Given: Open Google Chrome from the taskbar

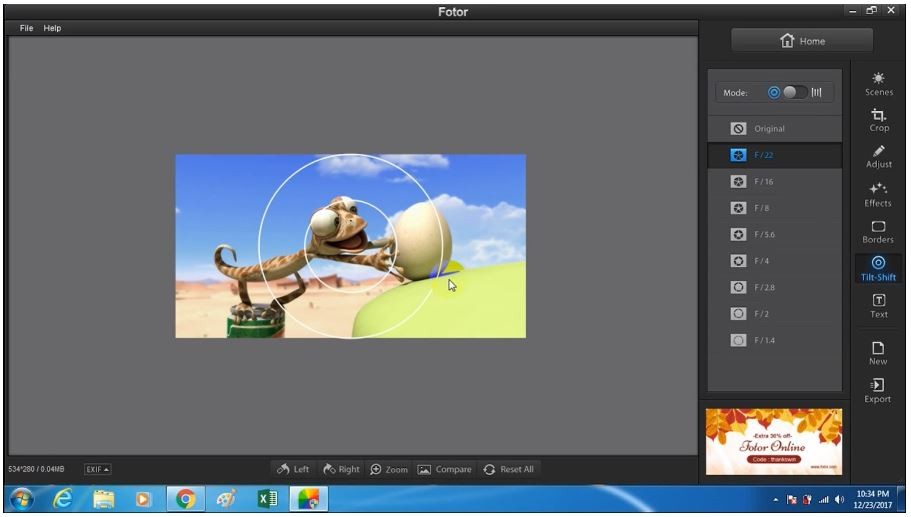Looking at the screenshot, I should tap(185, 498).
